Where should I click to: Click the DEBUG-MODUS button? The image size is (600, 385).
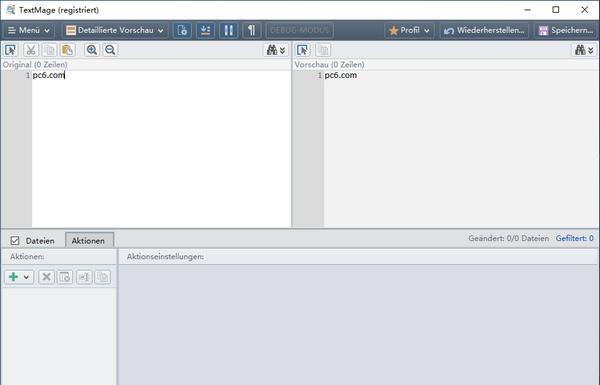click(300, 30)
